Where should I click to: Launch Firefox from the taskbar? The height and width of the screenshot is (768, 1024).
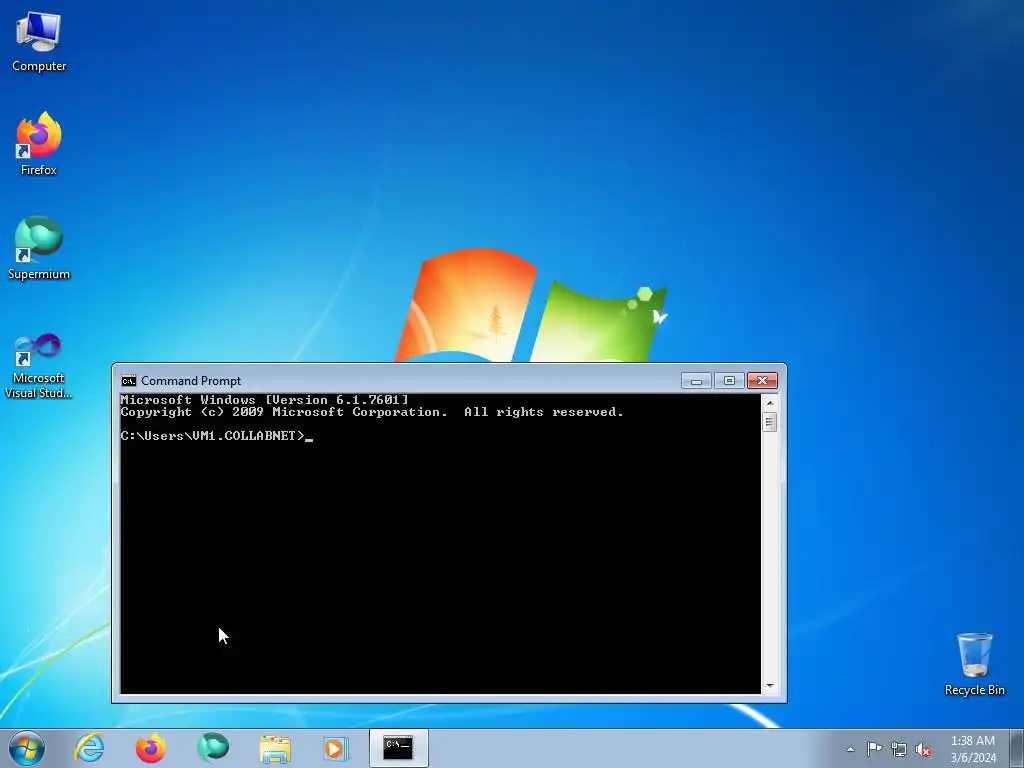[150, 748]
